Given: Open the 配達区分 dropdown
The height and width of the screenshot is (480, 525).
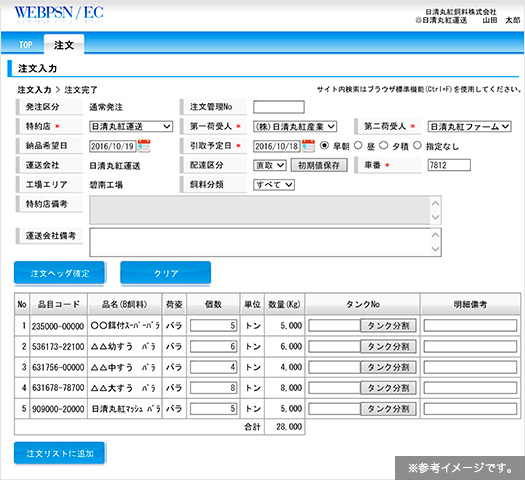Looking at the screenshot, I should click(270, 165).
